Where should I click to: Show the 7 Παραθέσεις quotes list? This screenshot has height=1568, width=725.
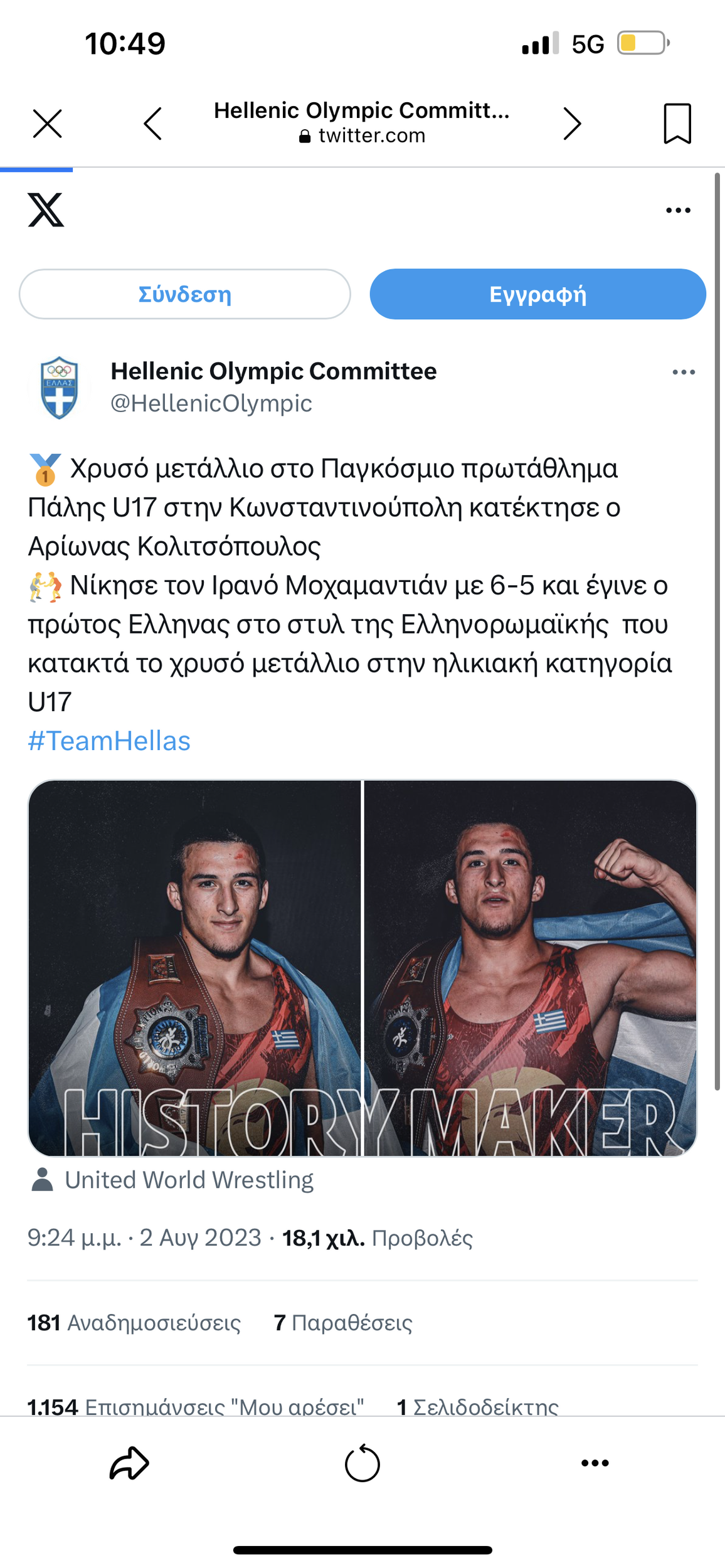[343, 1323]
